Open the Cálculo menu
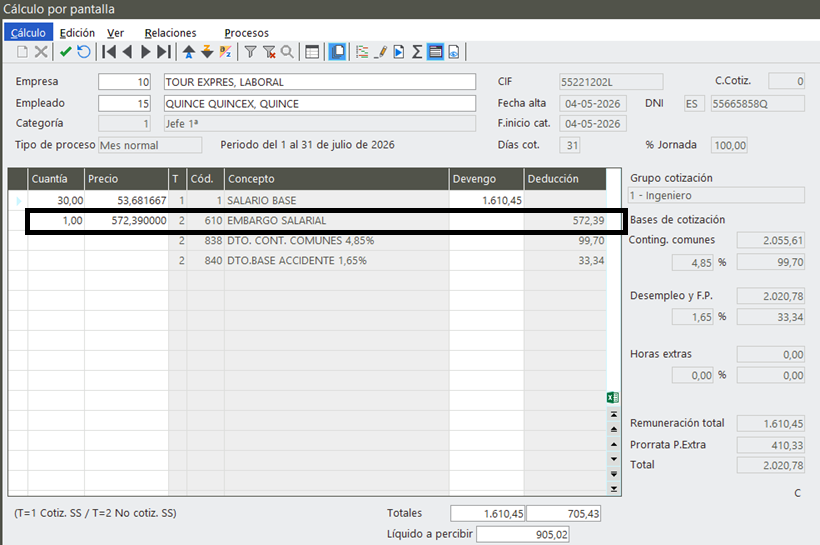The width and height of the screenshot is (820, 545). click(28, 32)
